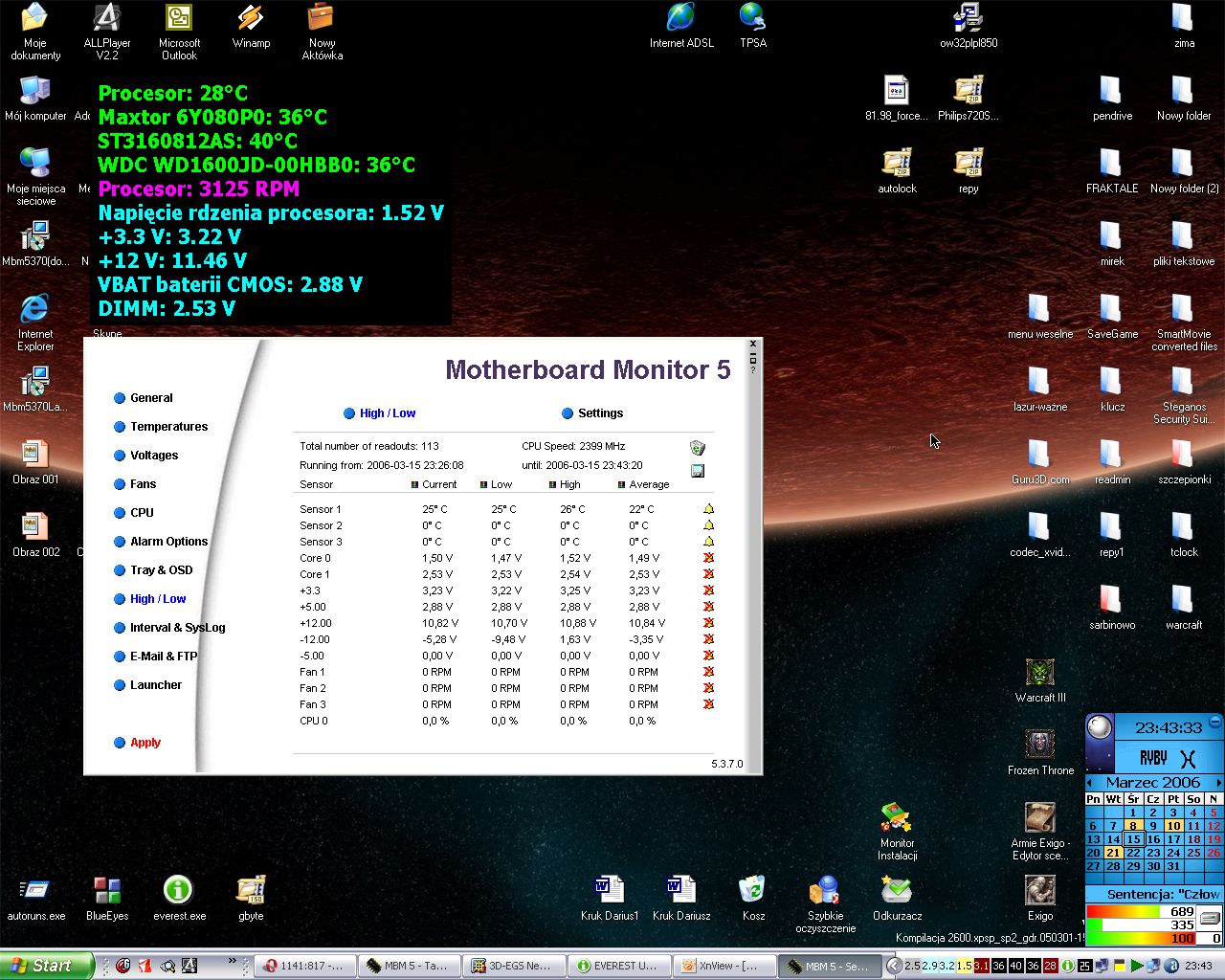Viewport: 1225px width, 980px height.
Task: Enable the disabled alarm for Core 0
Action: click(x=708, y=558)
